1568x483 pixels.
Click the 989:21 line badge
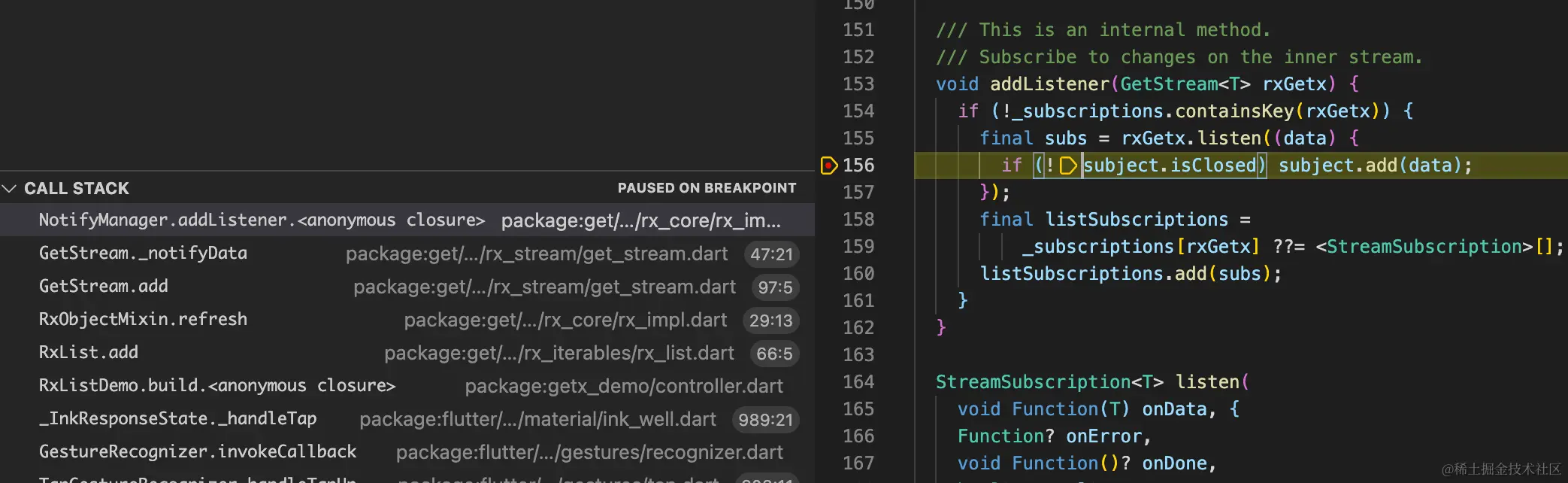[x=765, y=420]
